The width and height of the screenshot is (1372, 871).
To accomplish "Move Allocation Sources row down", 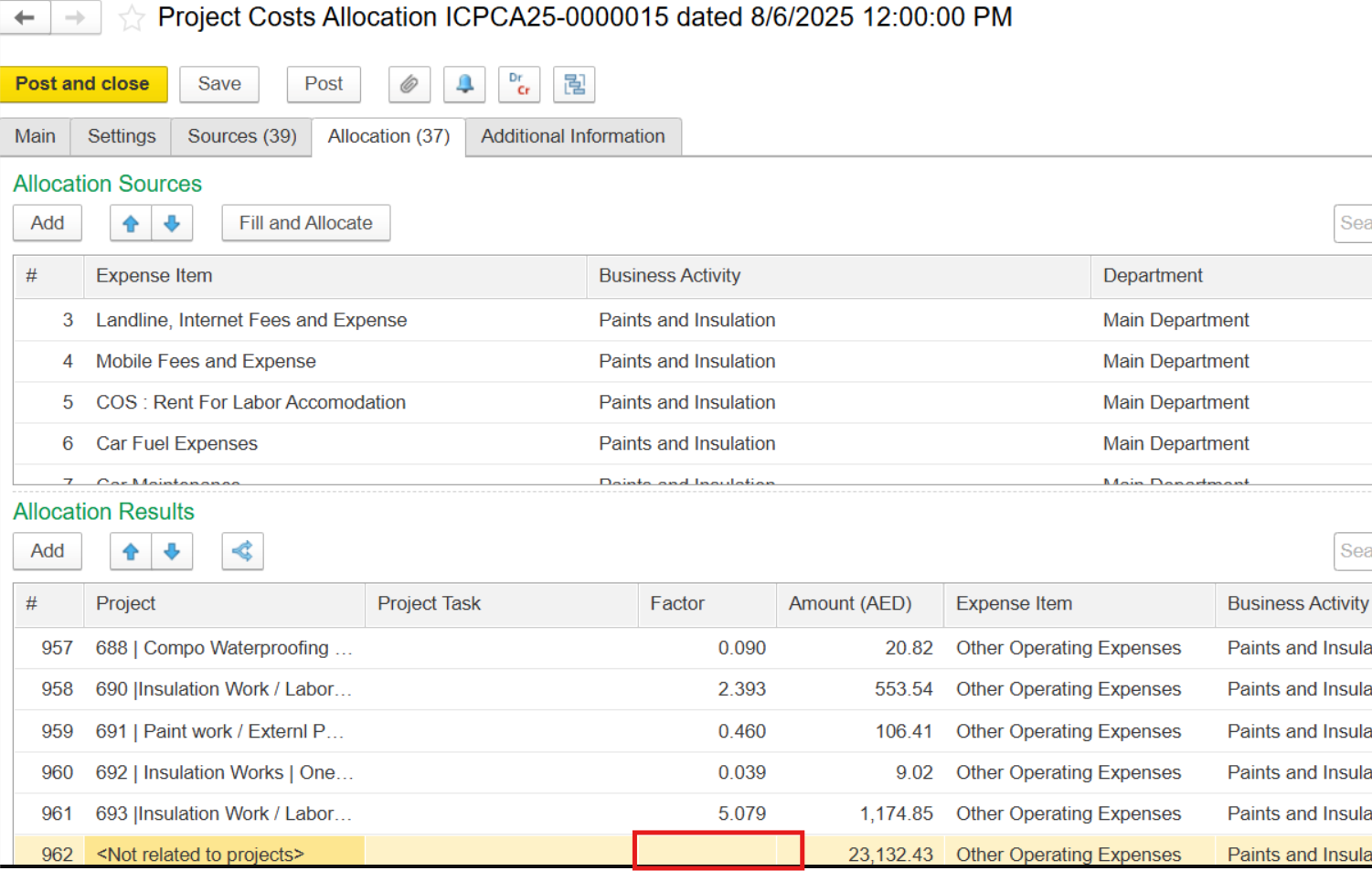I will [x=172, y=223].
